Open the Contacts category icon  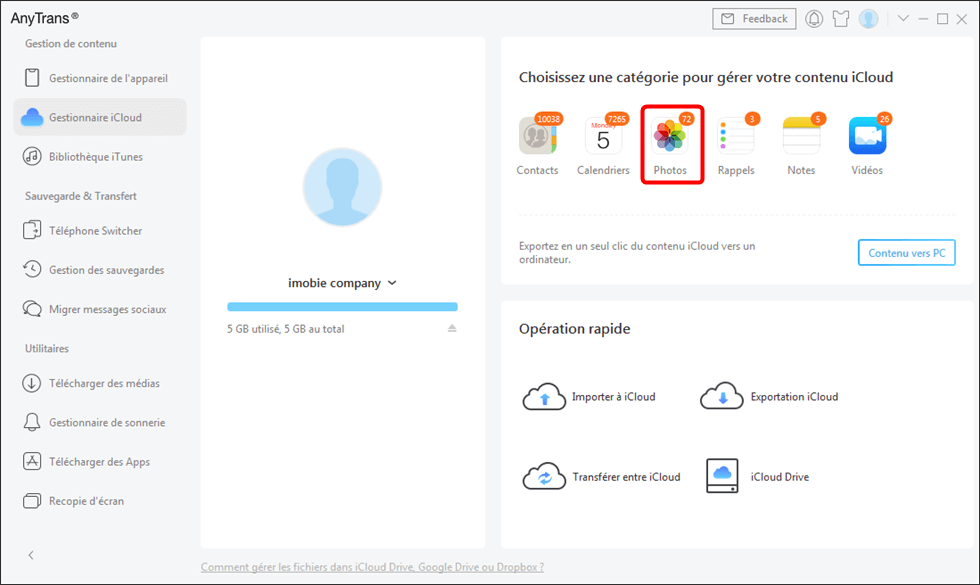(538, 136)
